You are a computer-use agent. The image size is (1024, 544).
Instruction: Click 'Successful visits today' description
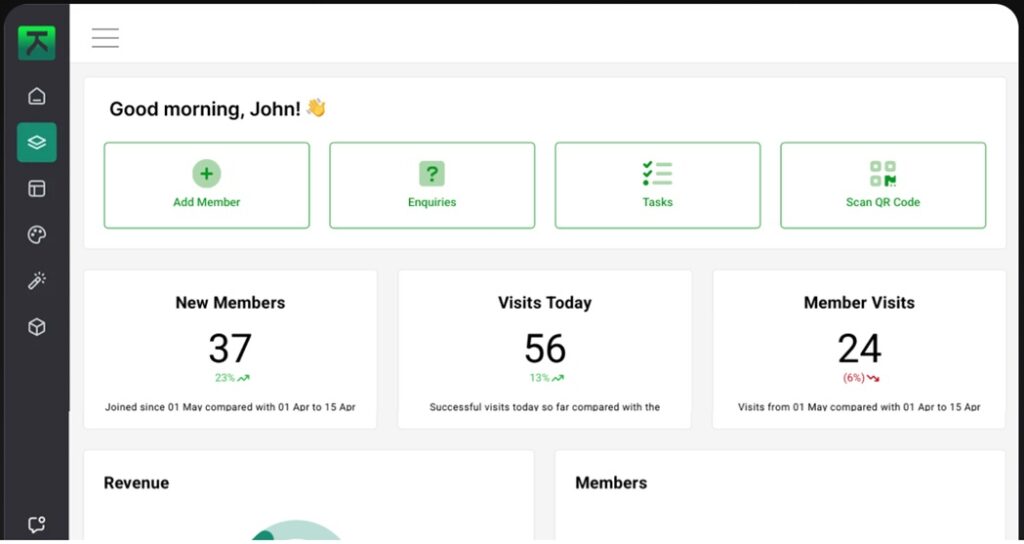[545, 407]
